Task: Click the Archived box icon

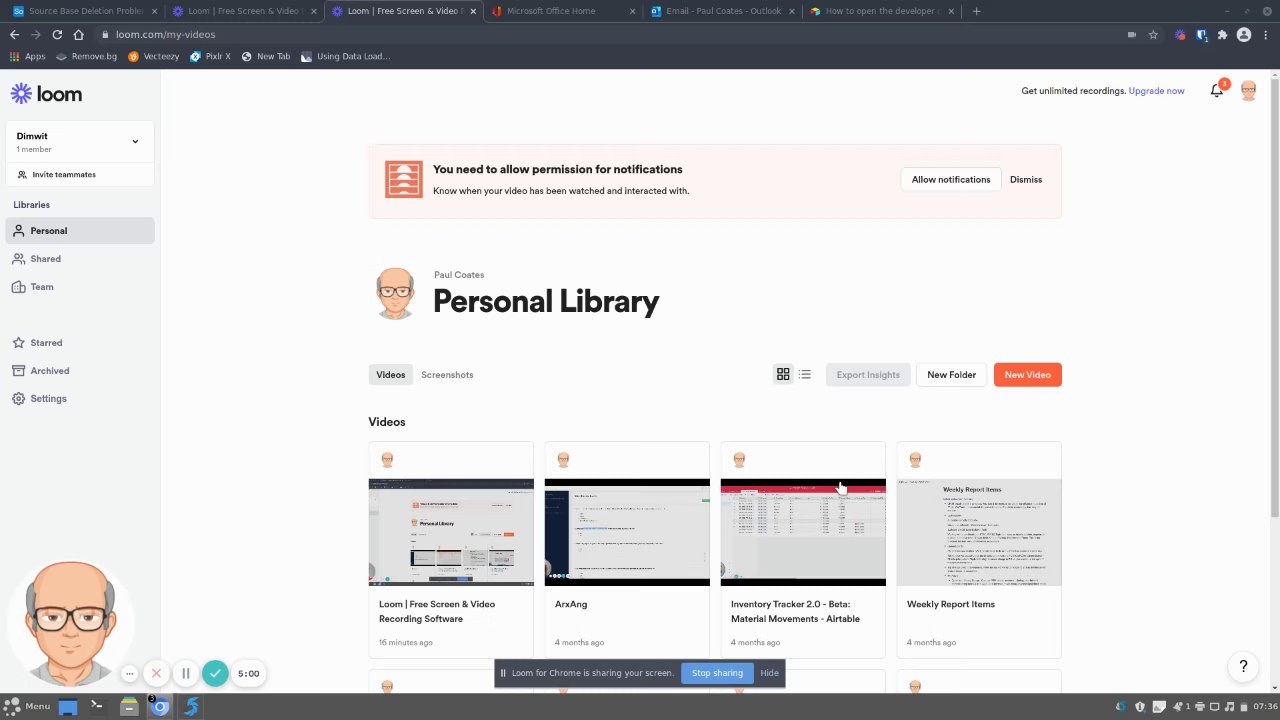Action: point(19,371)
